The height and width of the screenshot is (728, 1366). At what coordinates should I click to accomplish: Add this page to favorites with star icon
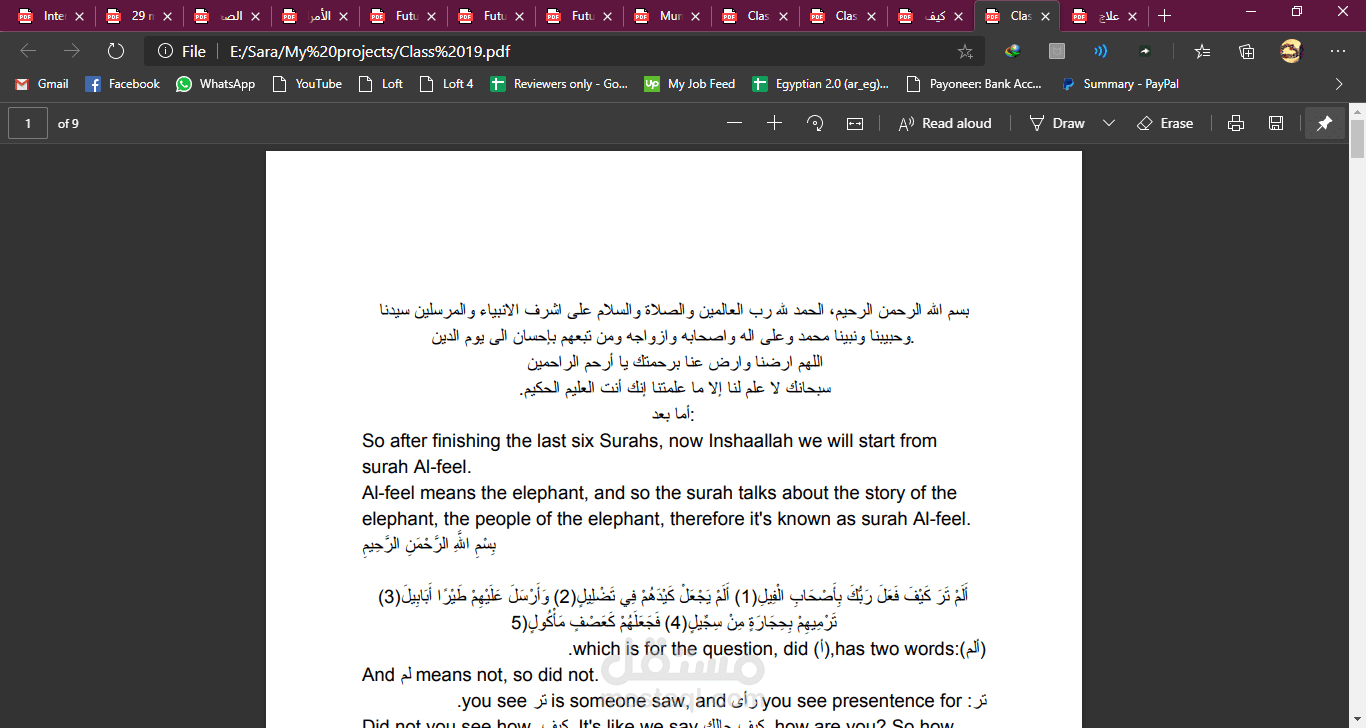coord(965,51)
